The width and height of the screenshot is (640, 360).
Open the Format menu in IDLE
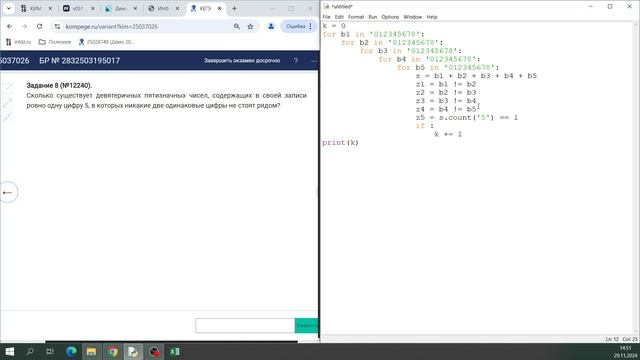(356, 17)
